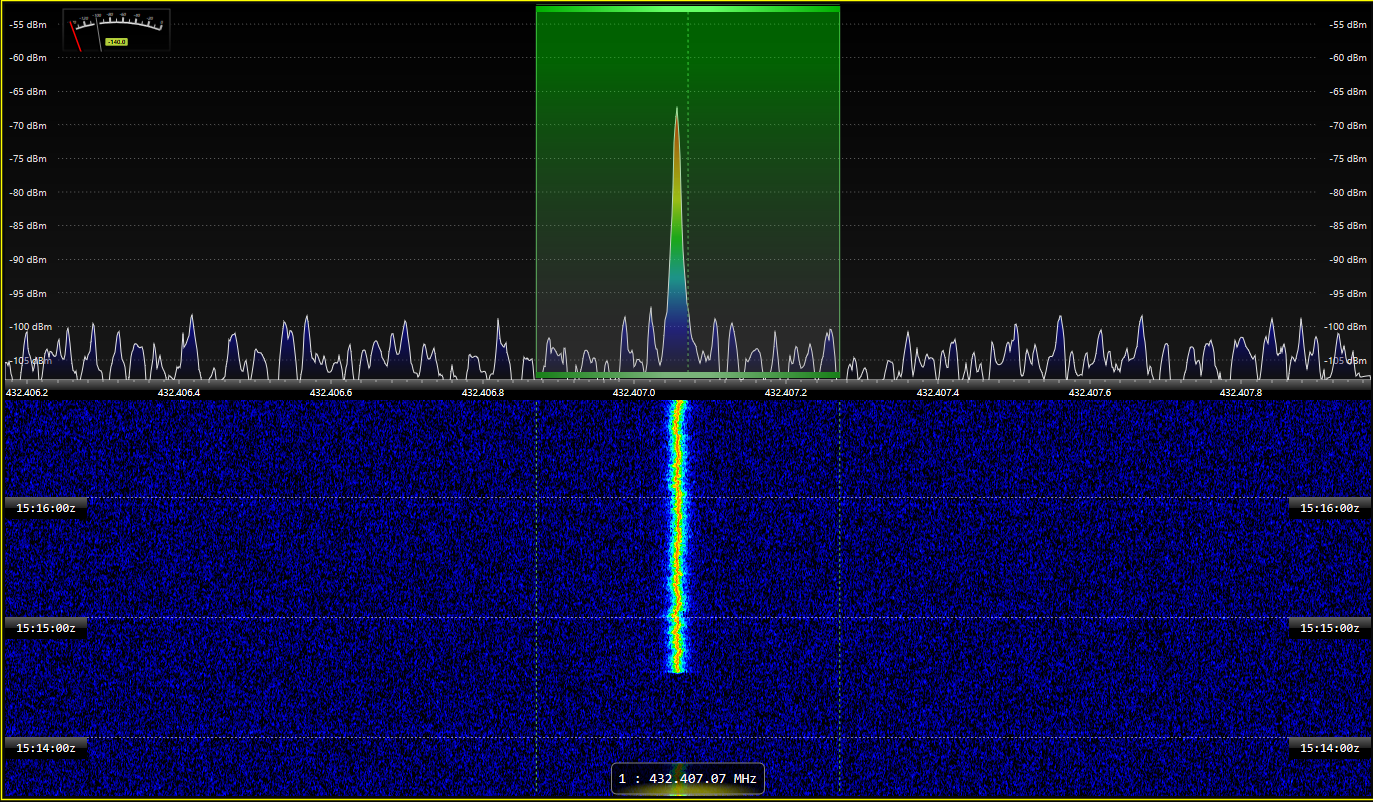
Task: Click the left 15:14:00z time marker
Action: tap(46, 748)
